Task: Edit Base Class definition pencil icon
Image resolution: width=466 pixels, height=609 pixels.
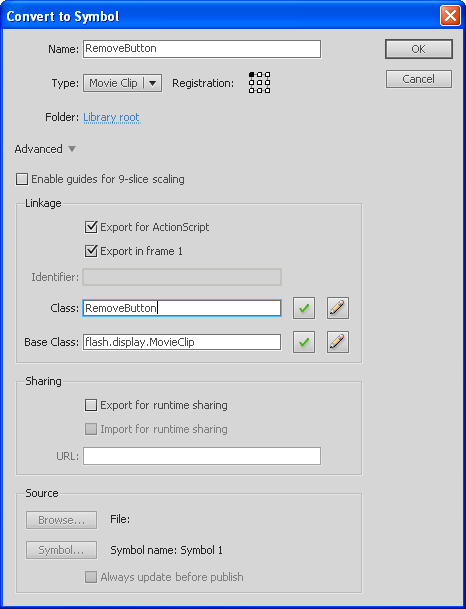Action: click(338, 342)
